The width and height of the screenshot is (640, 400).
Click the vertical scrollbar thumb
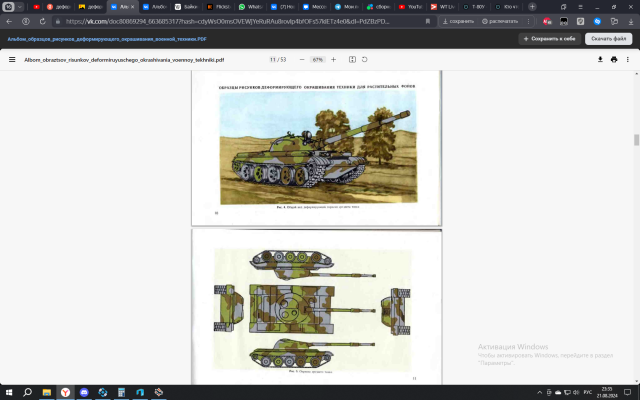tap(636, 140)
